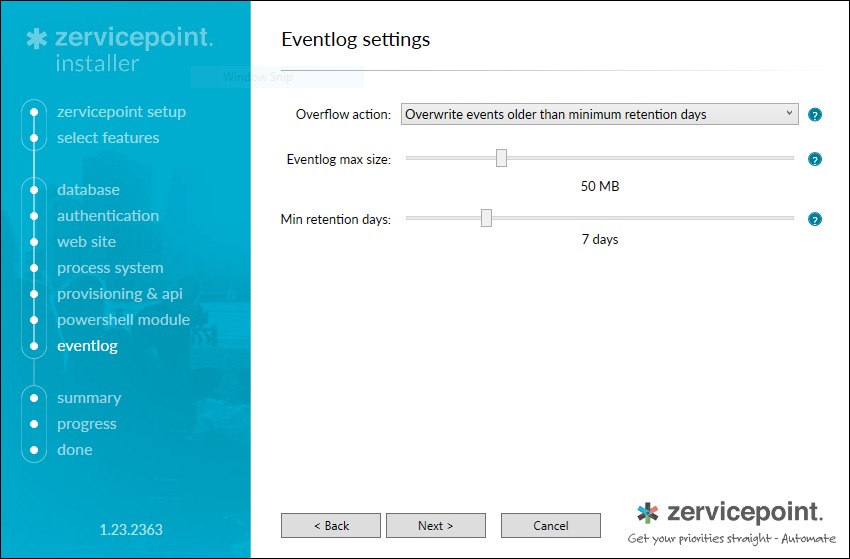This screenshot has width=850, height=559.
Task: Click the tagline Get your priorities straight
Action: point(731,538)
